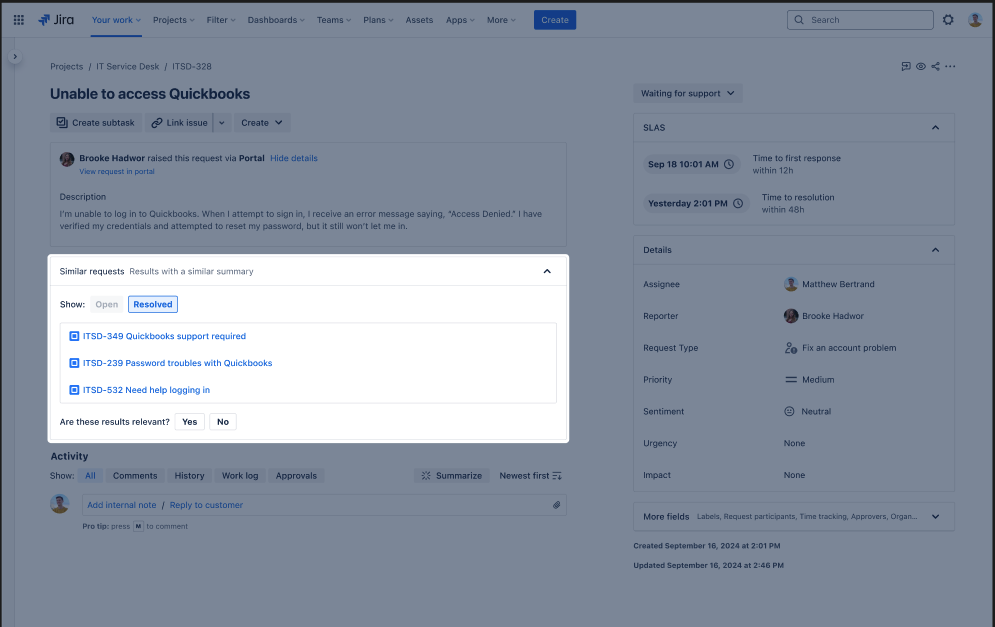Show Resolved similar requests
995x627 pixels.
tap(153, 305)
